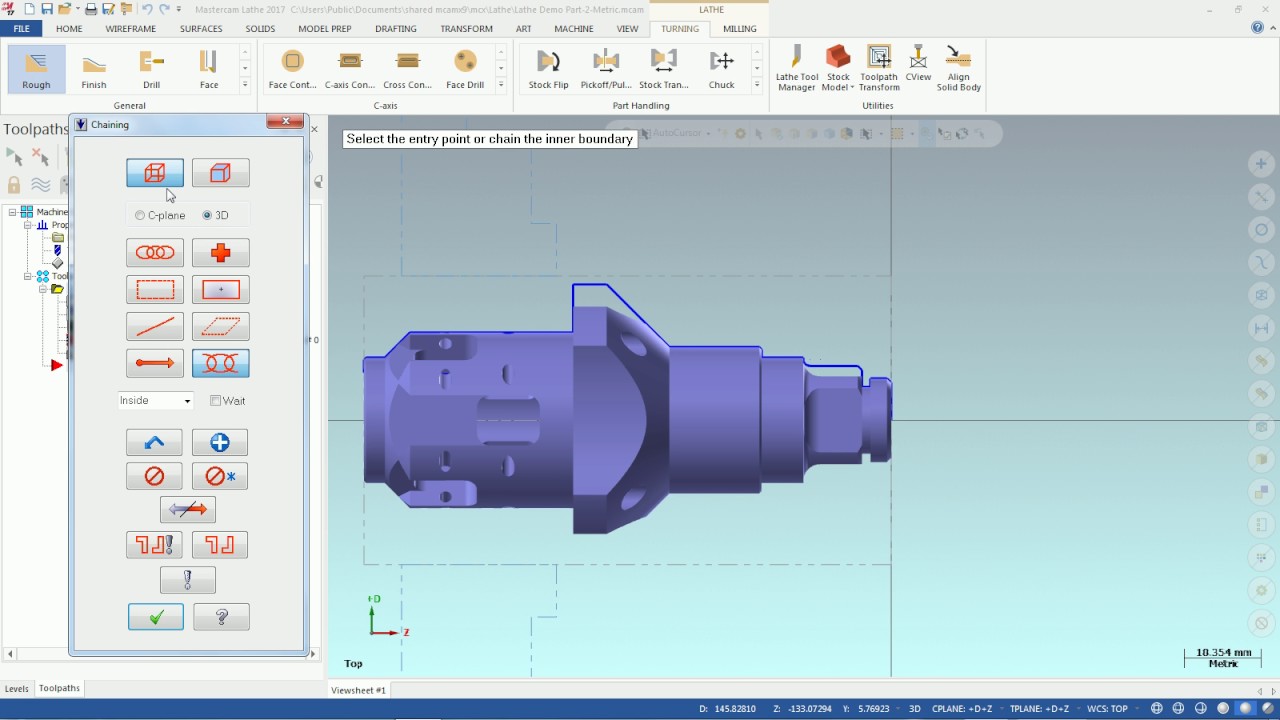Switch to the Levels panel tab
The image size is (1280, 720).
(17, 688)
